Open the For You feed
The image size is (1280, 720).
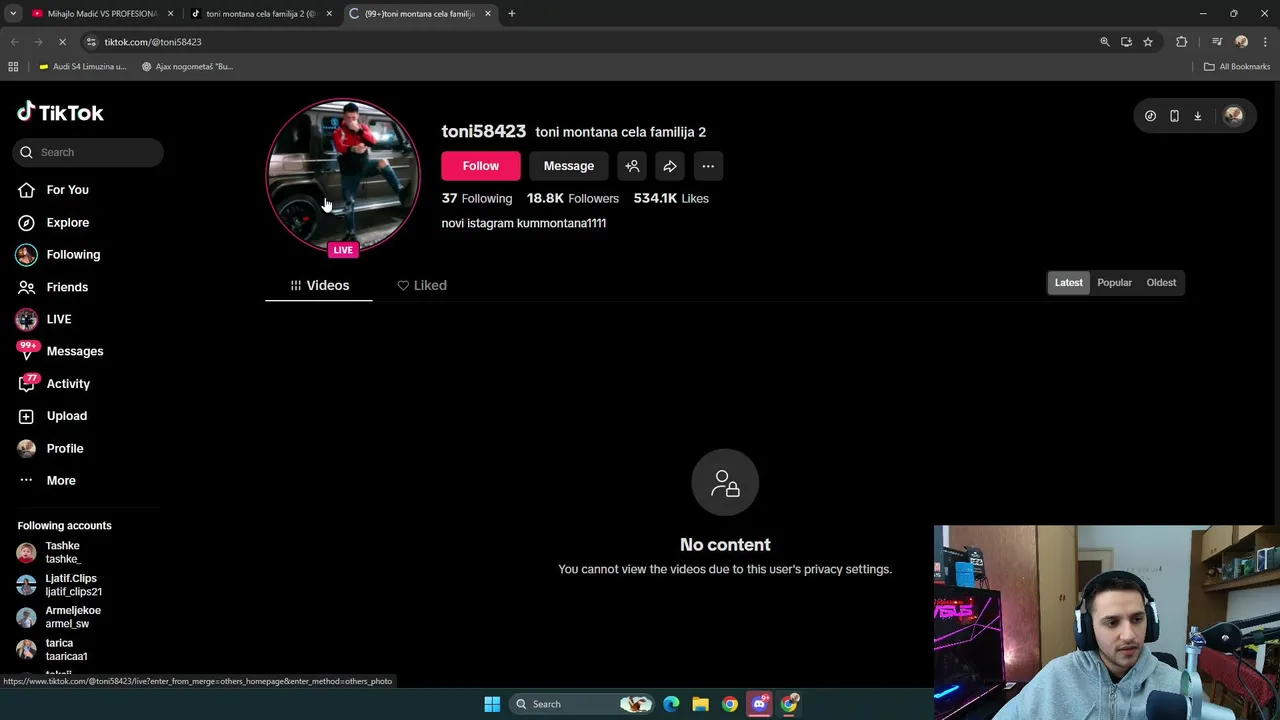(x=53, y=190)
